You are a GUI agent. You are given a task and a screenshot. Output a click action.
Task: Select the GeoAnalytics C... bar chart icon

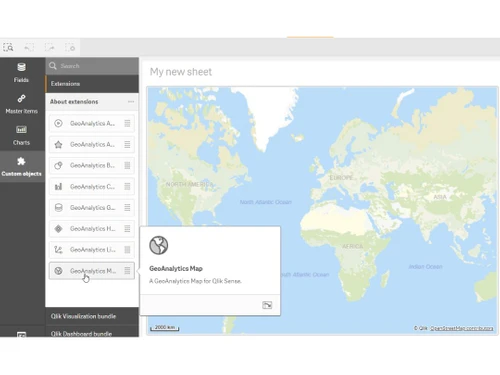tap(58, 187)
